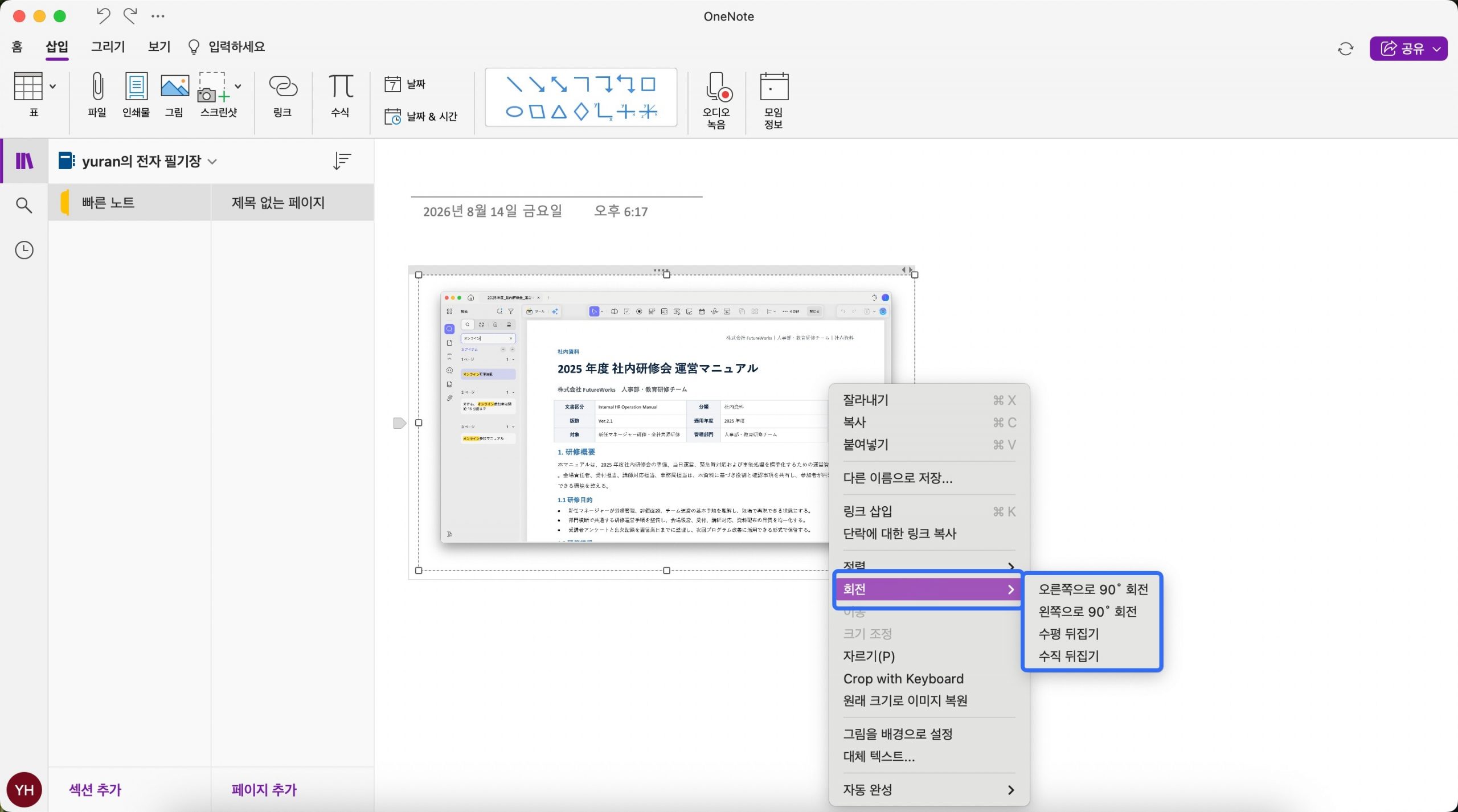Choose 잘라내기 in context menu
Viewport: 1458px width, 812px height.
point(929,400)
